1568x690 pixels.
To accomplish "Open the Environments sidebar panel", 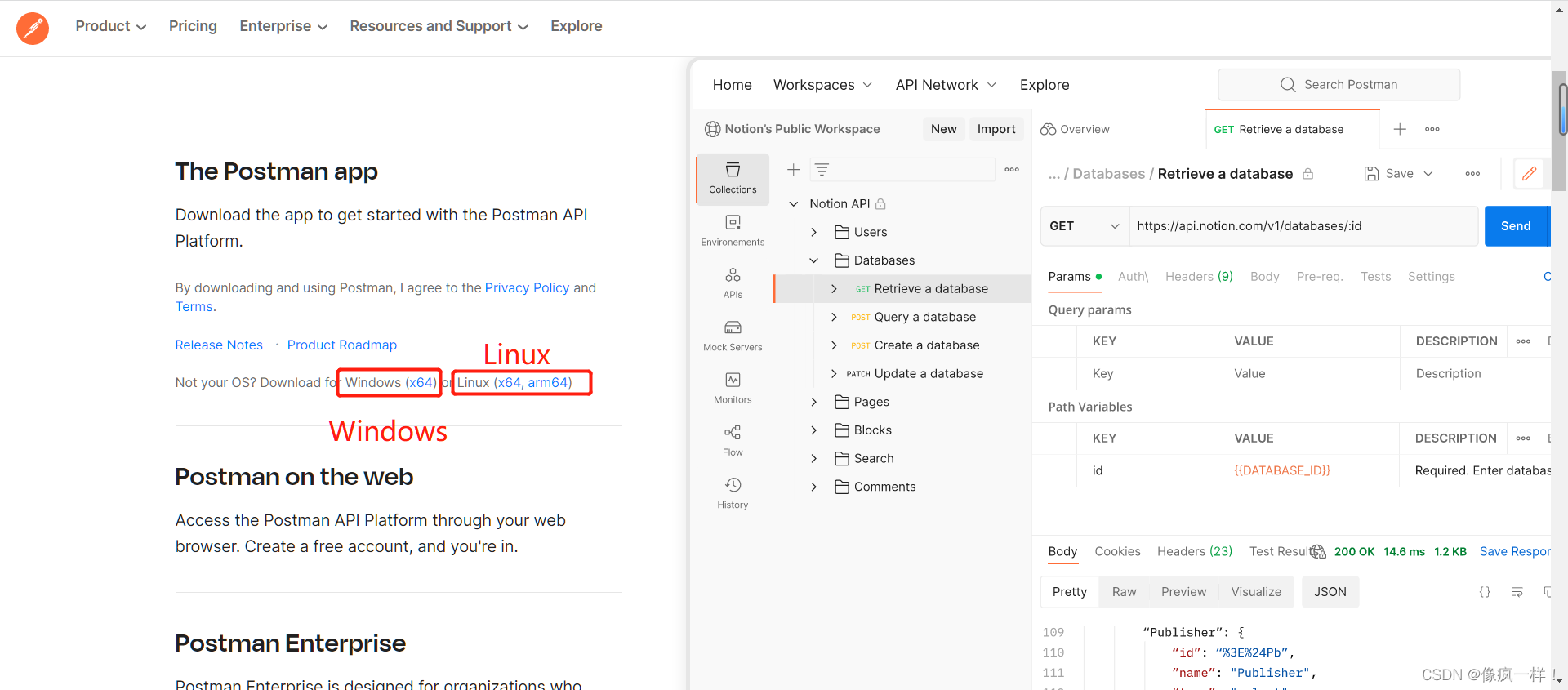I will 733,230.
